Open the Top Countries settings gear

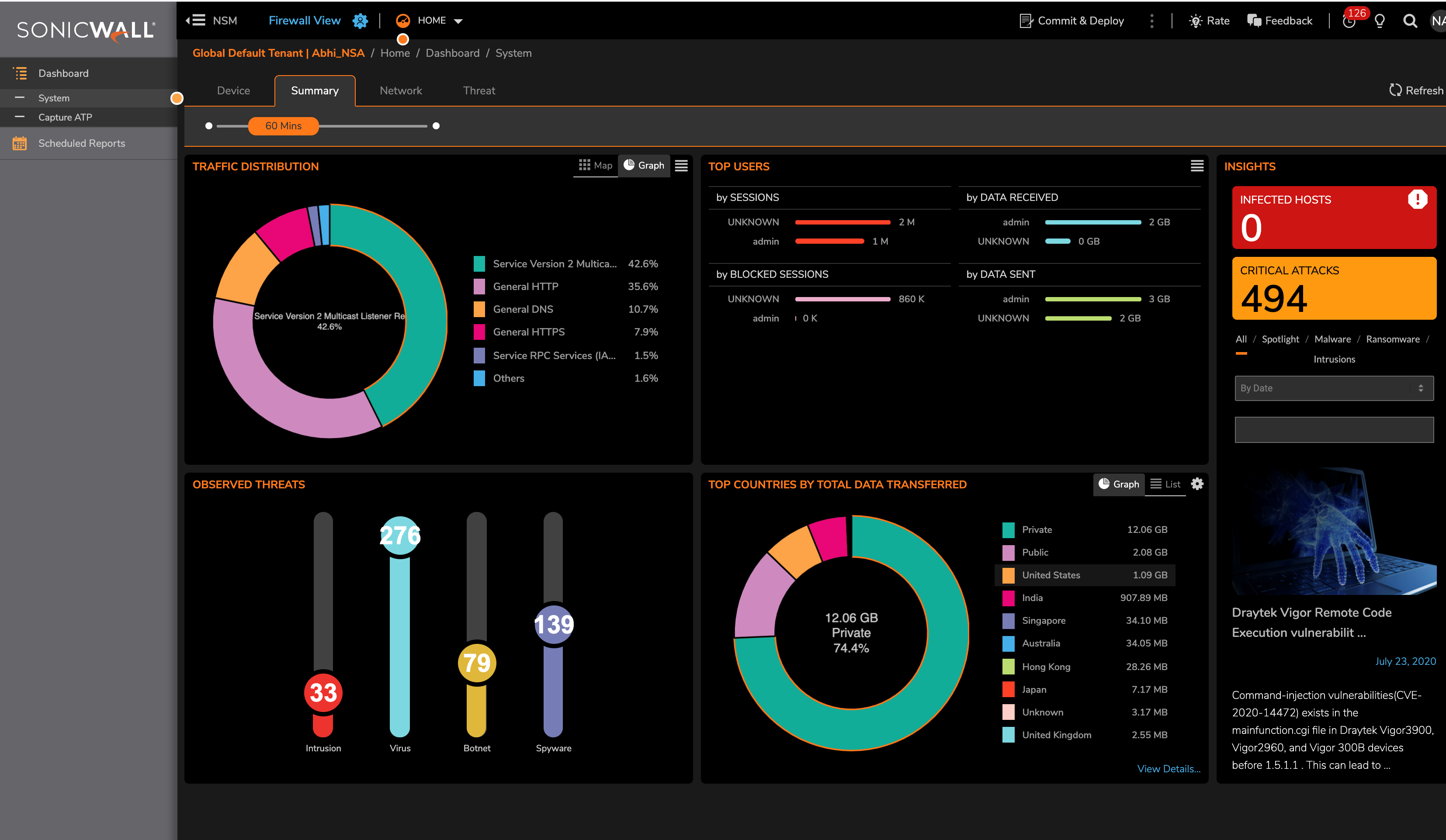pos(1197,484)
